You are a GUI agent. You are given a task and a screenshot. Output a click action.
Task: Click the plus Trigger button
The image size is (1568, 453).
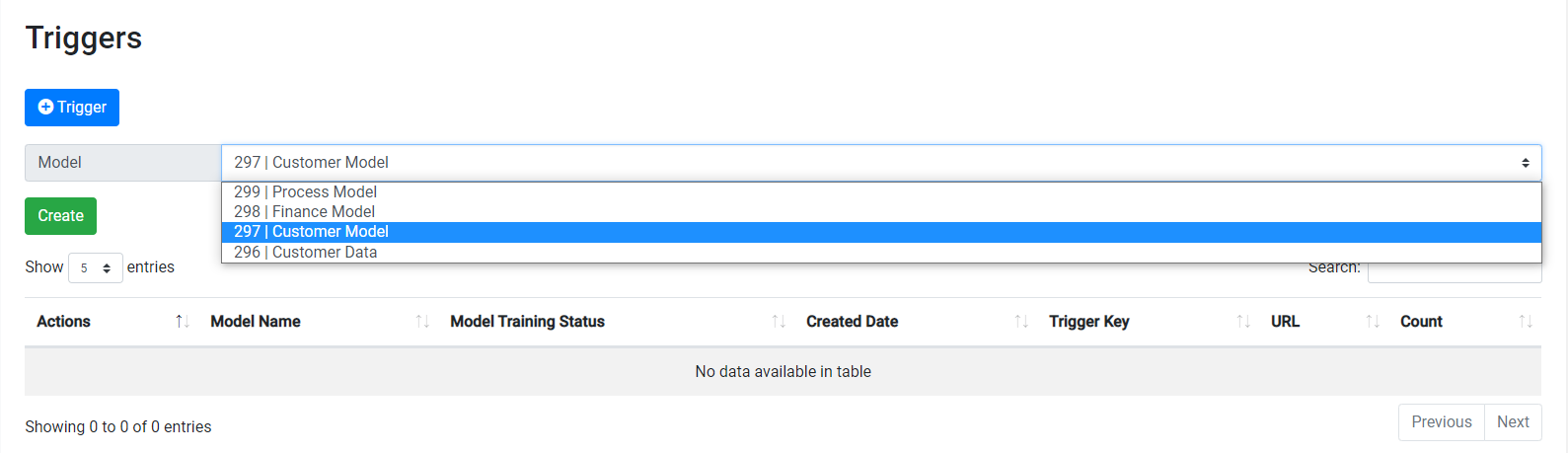[72, 108]
